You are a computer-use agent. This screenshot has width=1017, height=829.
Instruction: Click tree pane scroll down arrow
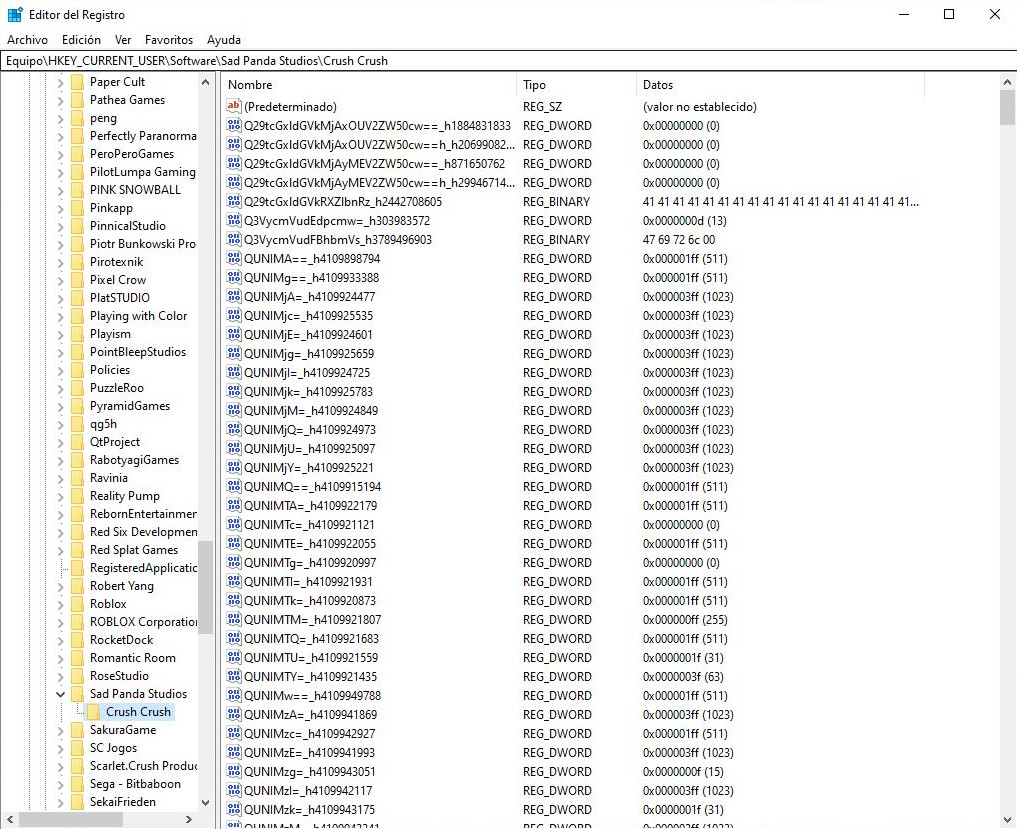click(206, 802)
